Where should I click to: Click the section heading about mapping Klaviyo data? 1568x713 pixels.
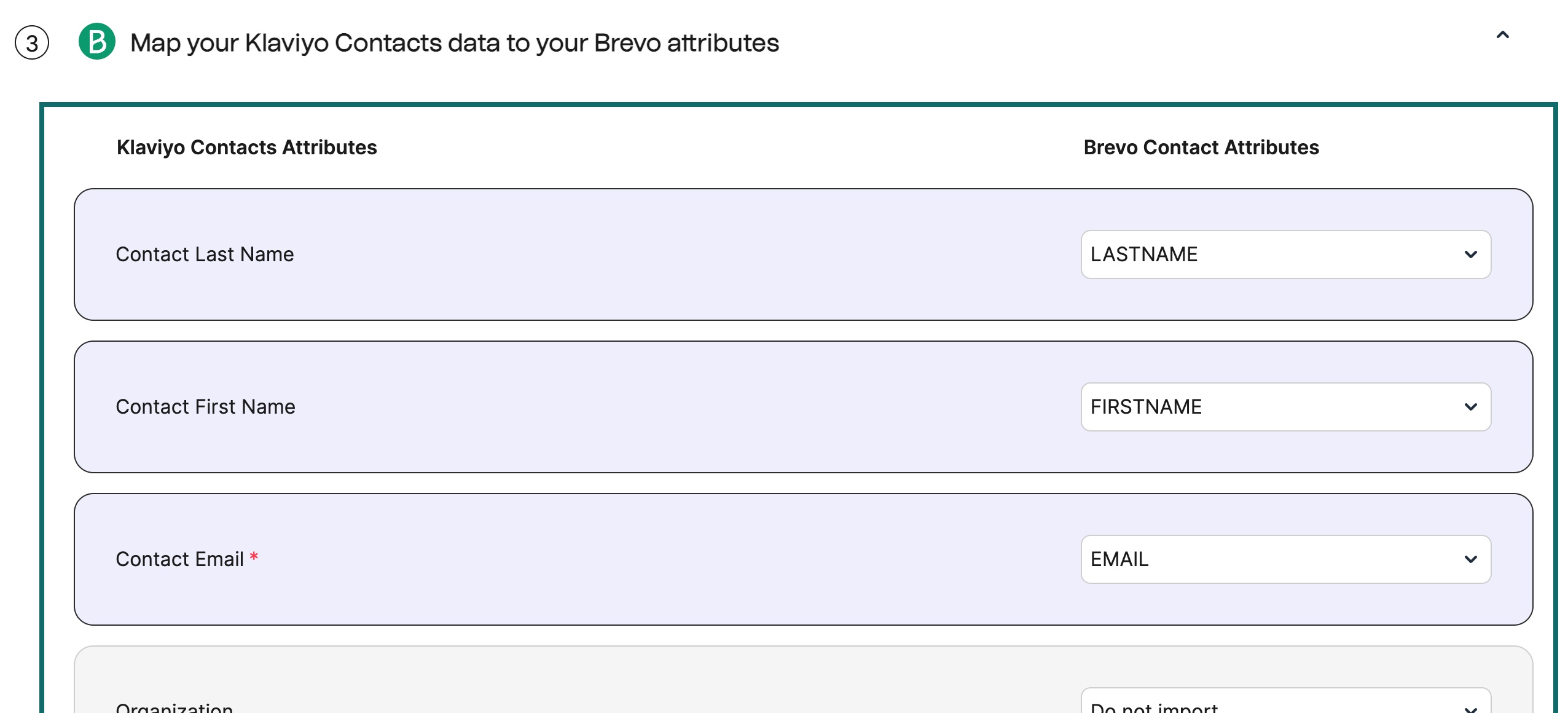tap(455, 42)
